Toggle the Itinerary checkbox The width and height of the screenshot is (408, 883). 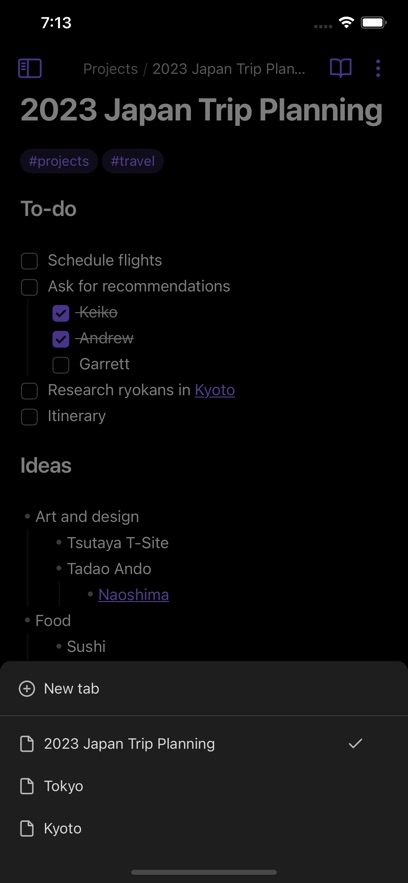pyautogui.click(x=29, y=417)
